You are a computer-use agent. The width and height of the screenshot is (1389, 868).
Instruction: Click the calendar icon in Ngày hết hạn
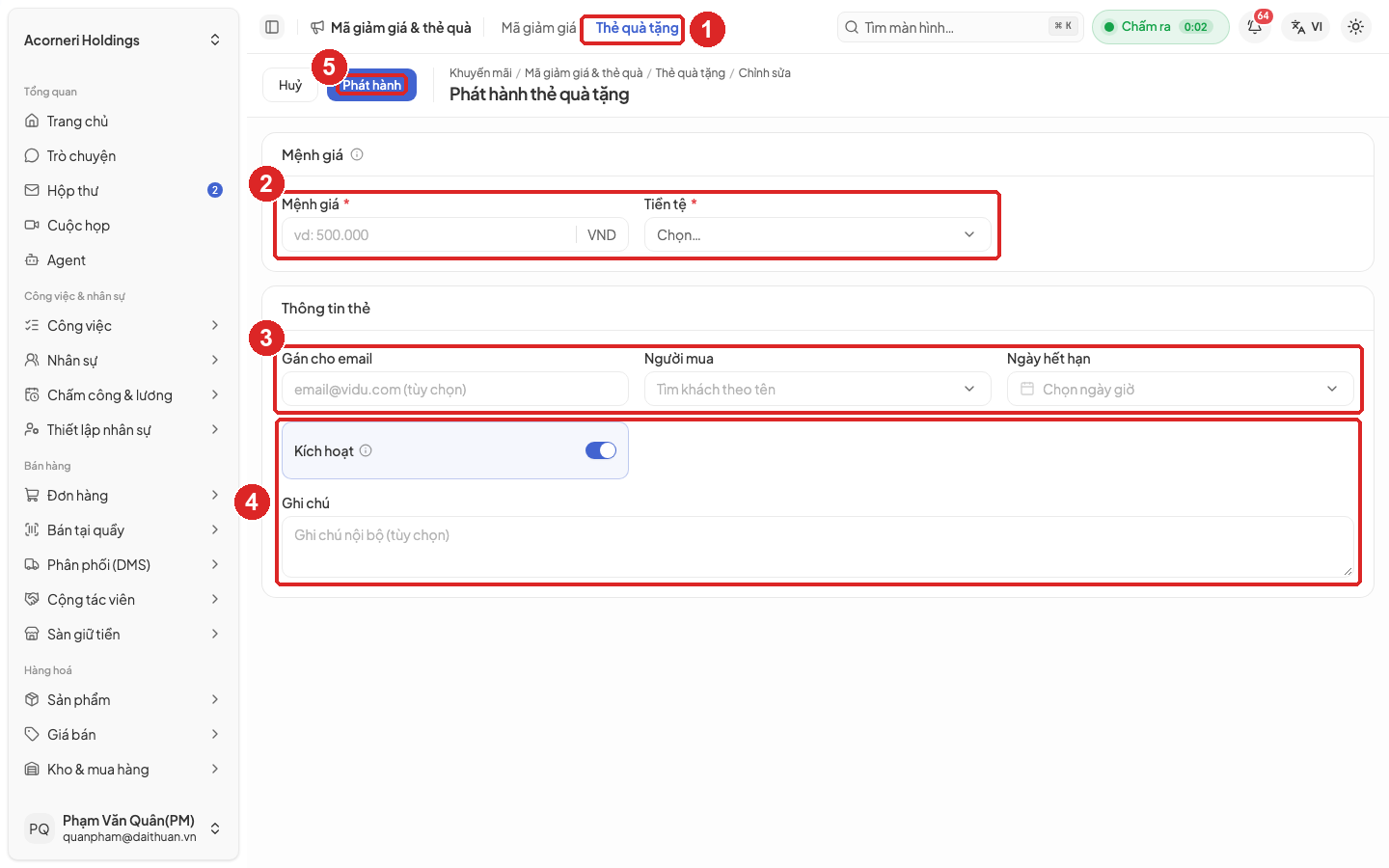click(x=1027, y=389)
